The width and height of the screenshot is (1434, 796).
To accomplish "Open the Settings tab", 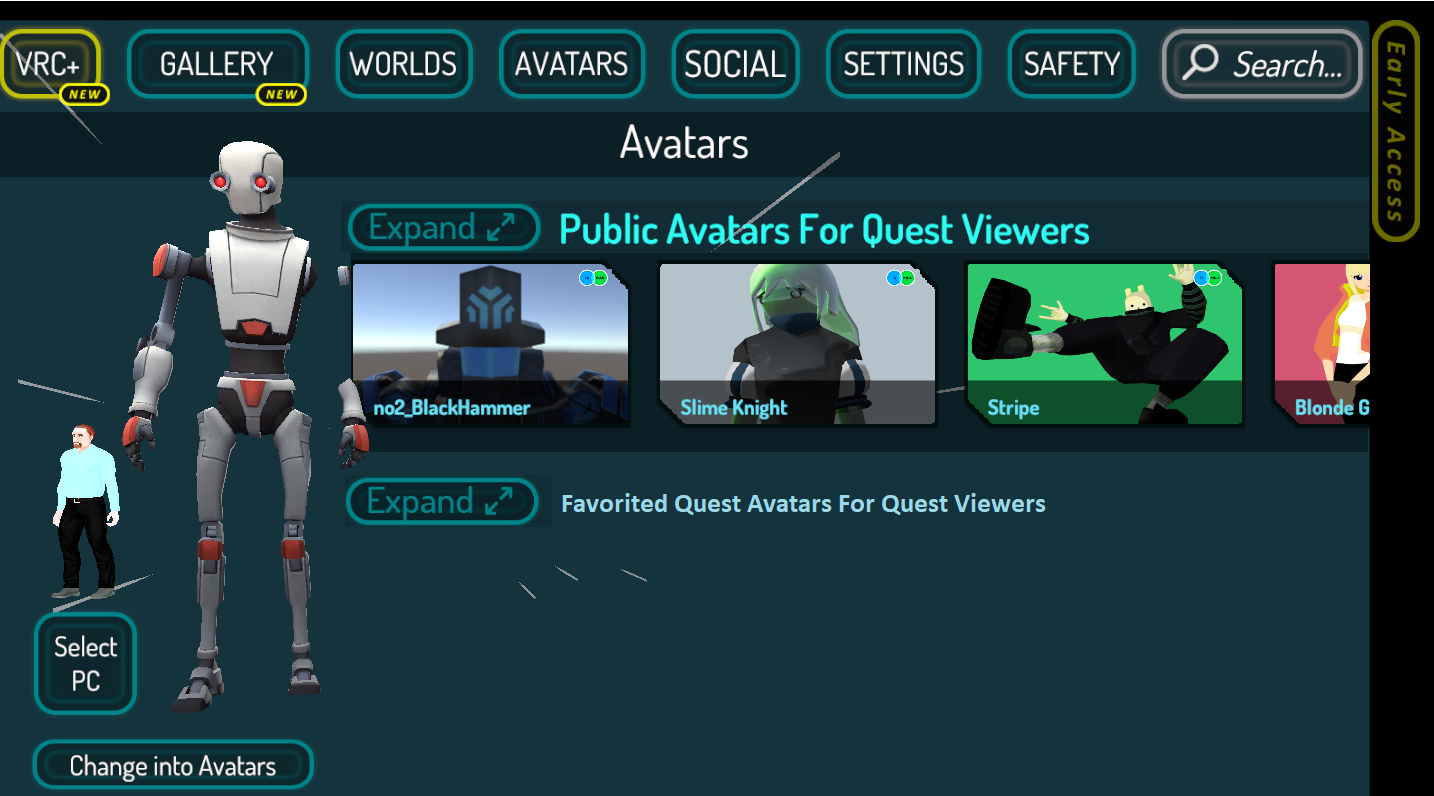I will [903, 64].
